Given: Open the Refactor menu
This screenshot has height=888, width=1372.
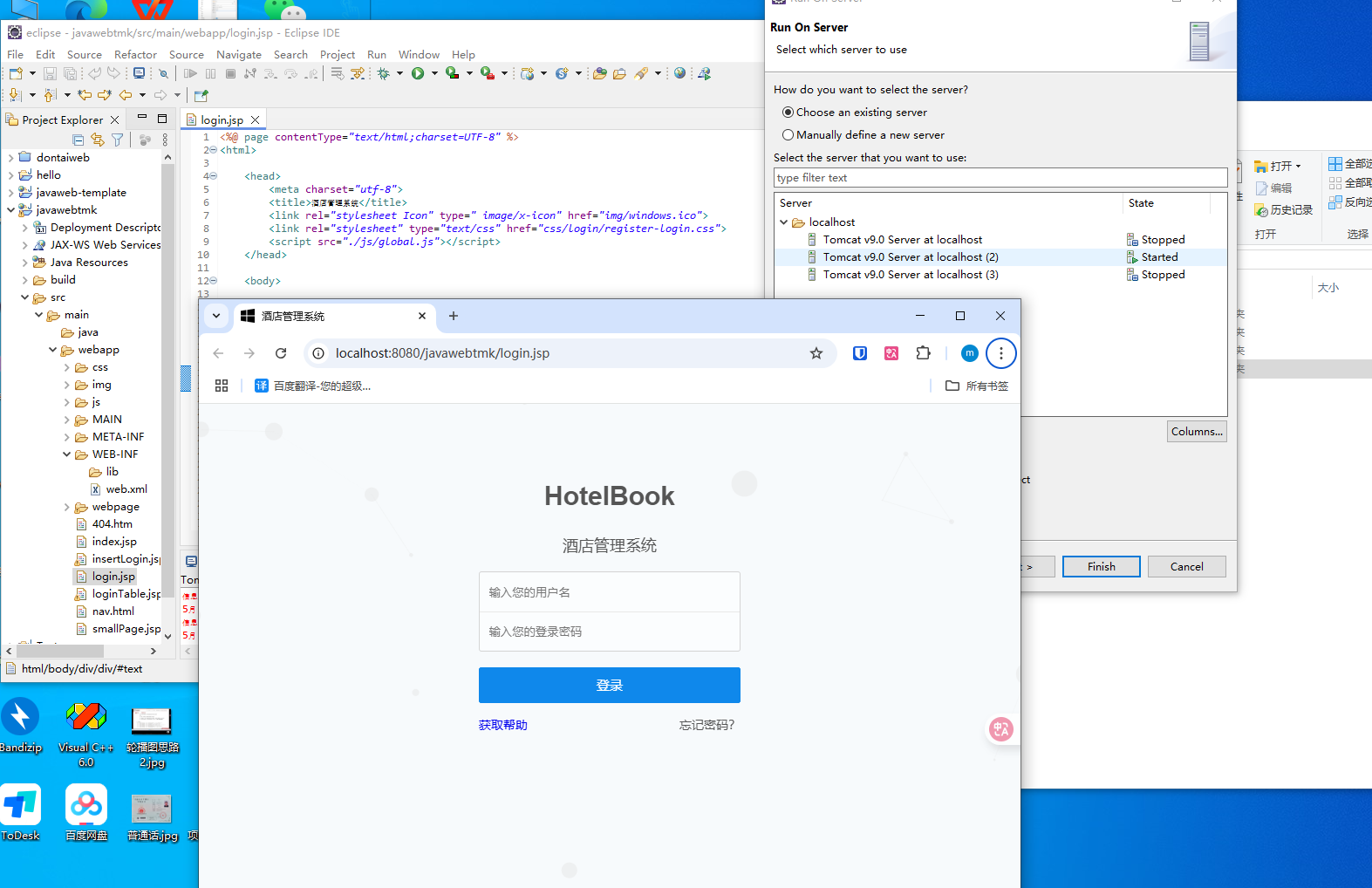Looking at the screenshot, I should click(x=135, y=54).
